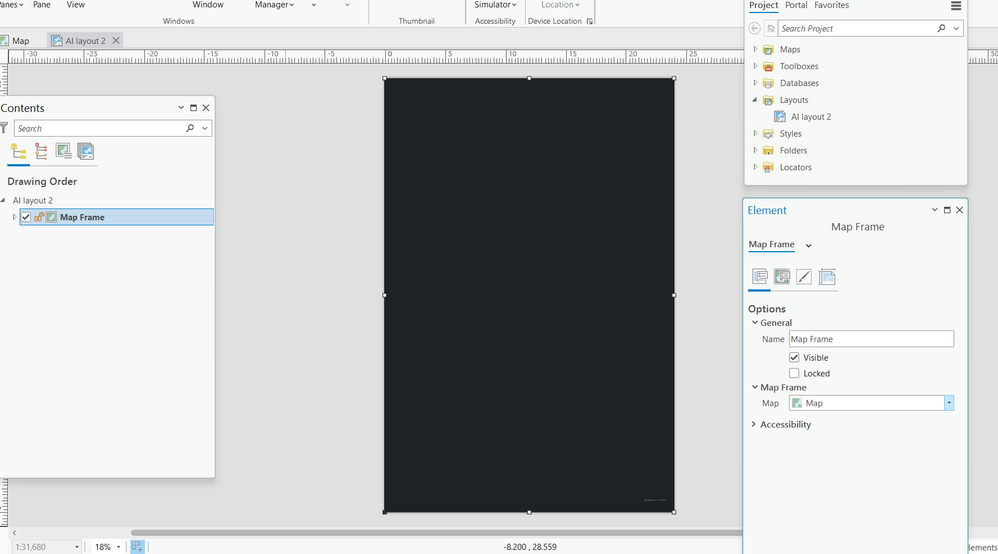This screenshot has height=554, width=998.
Task: Click the Window button in ribbon
Action: pyautogui.click(x=208, y=4)
